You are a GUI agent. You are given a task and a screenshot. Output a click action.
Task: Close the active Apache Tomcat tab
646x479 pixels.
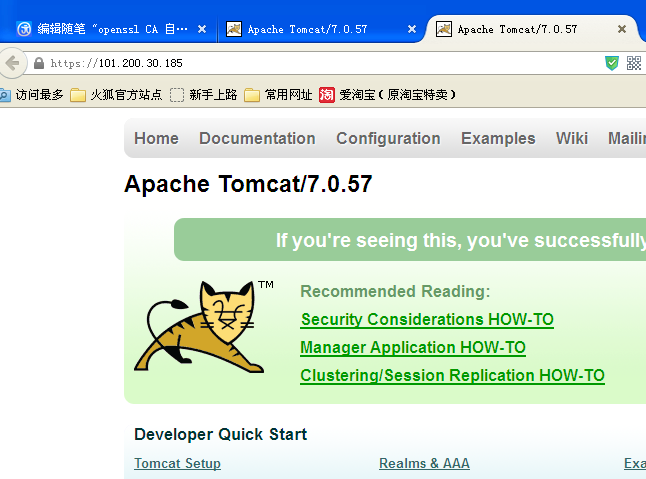[622, 29]
